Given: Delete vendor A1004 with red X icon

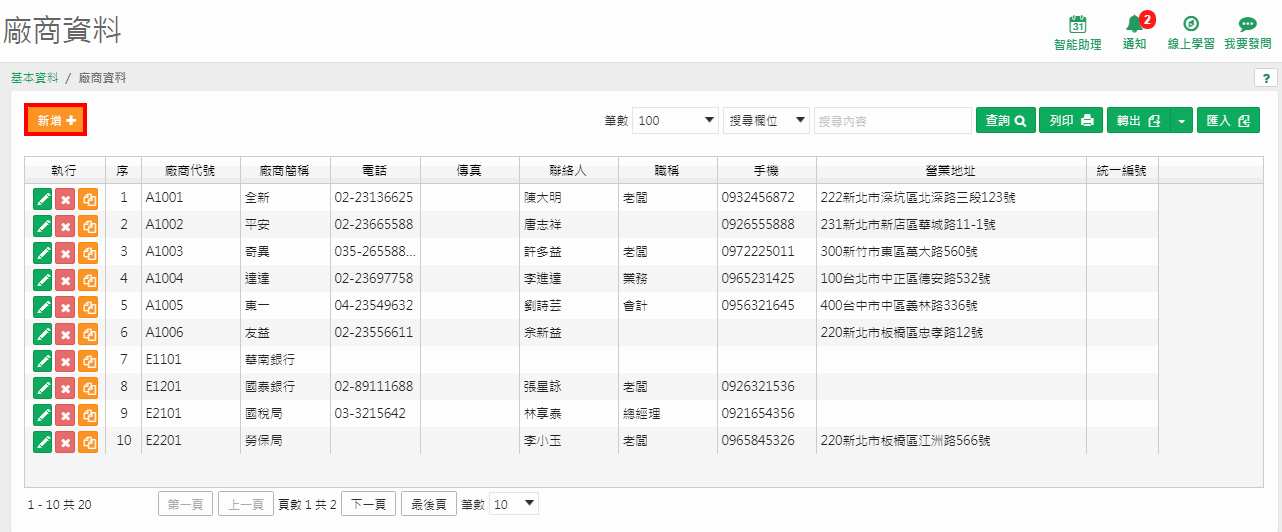Looking at the screenshot, I should coord(65,279).
